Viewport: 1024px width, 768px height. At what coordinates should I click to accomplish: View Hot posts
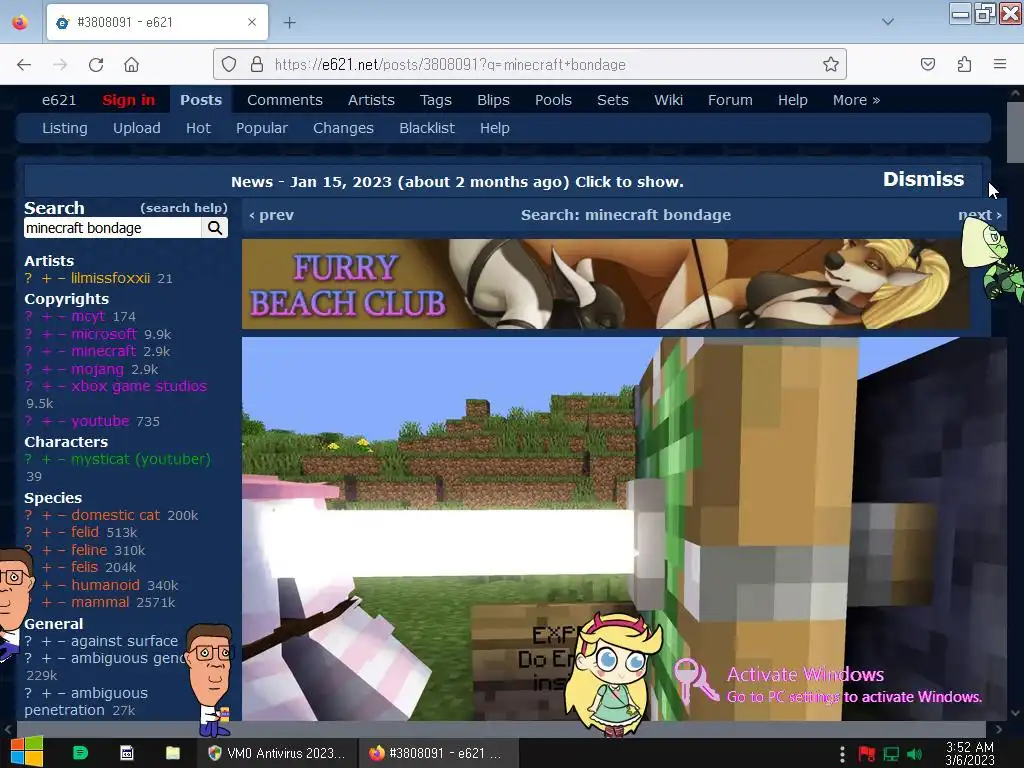(198, 128)
